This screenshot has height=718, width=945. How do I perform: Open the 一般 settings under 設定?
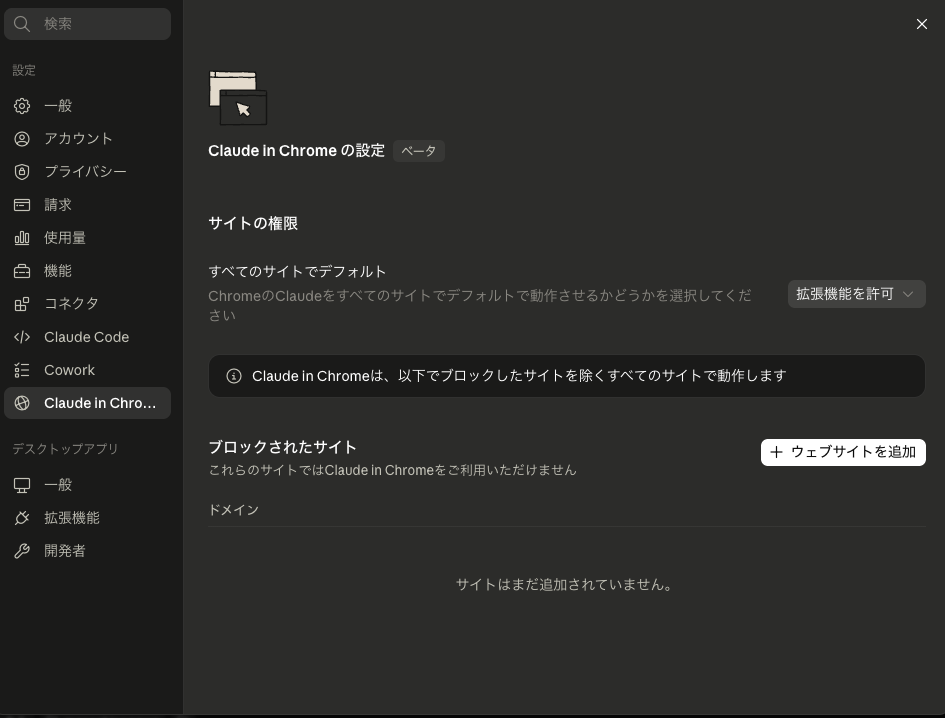(x=87, y=106)
